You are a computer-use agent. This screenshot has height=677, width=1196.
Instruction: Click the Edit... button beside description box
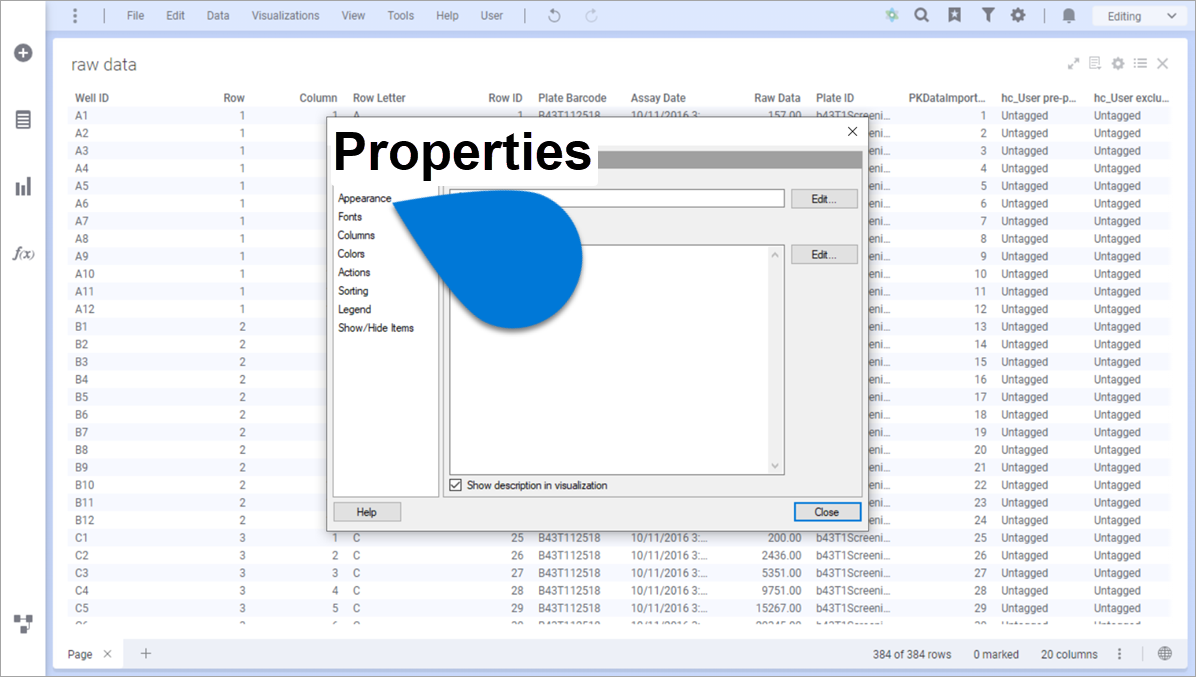point(824,255)
